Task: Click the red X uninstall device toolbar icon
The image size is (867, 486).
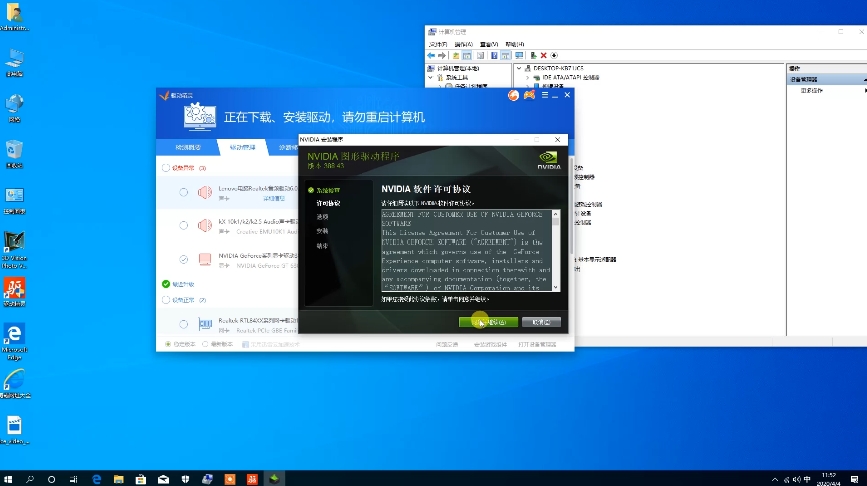Action: click(544, 55)
